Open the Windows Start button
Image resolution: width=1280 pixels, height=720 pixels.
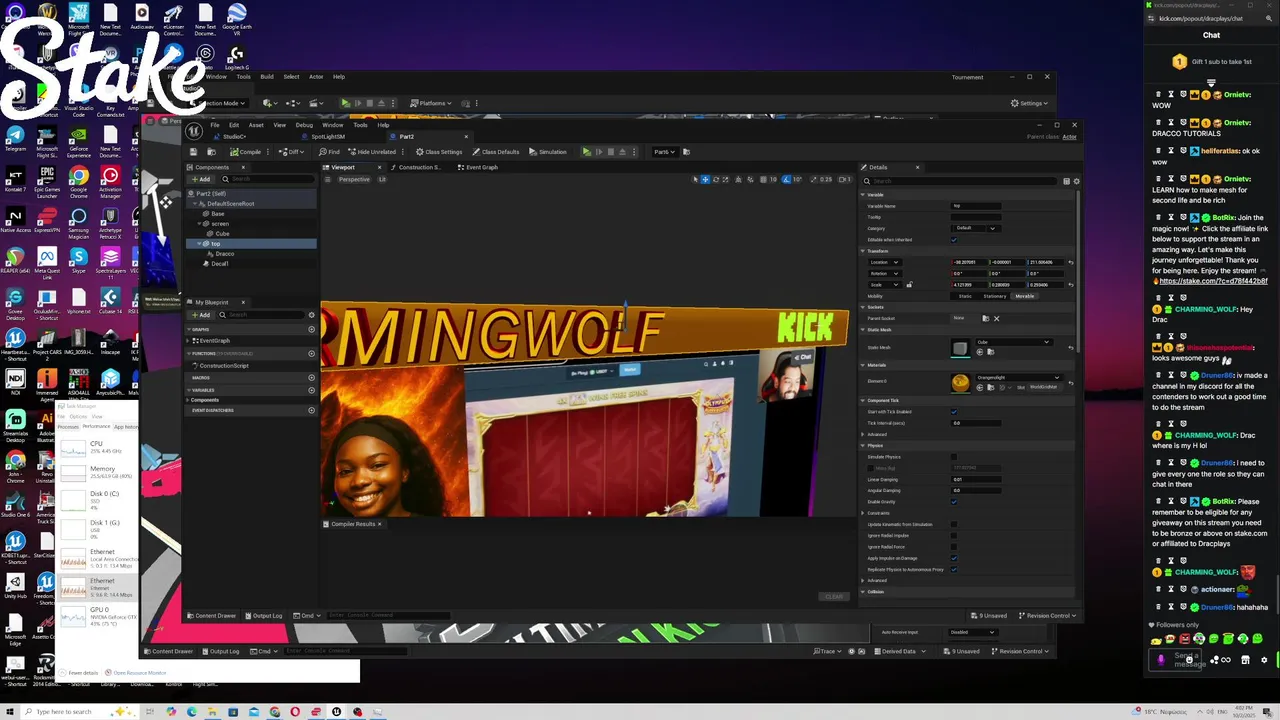12,711
